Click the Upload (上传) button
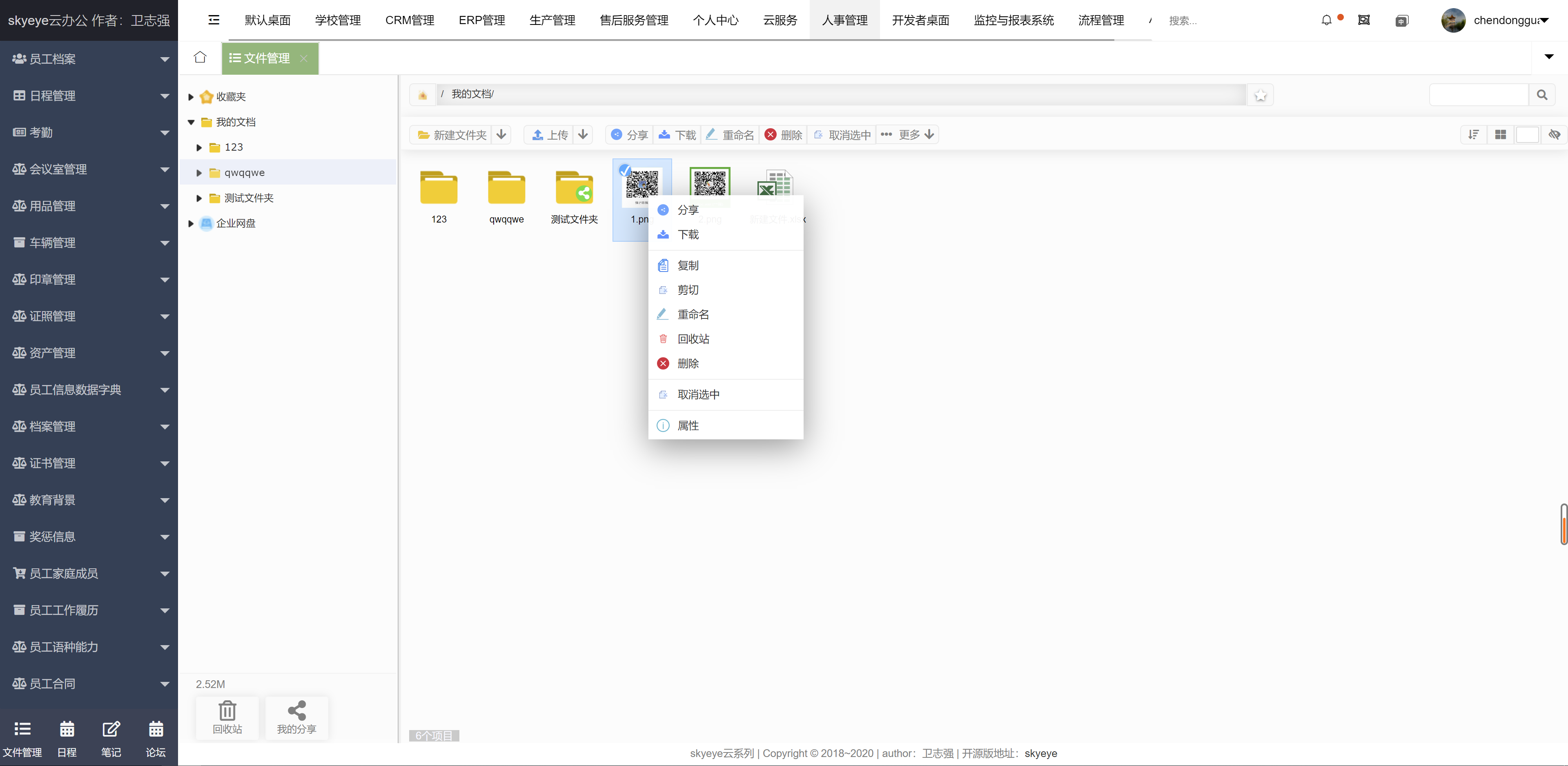The height and width of the screenshot is (766, 1568). click(549, 135)
